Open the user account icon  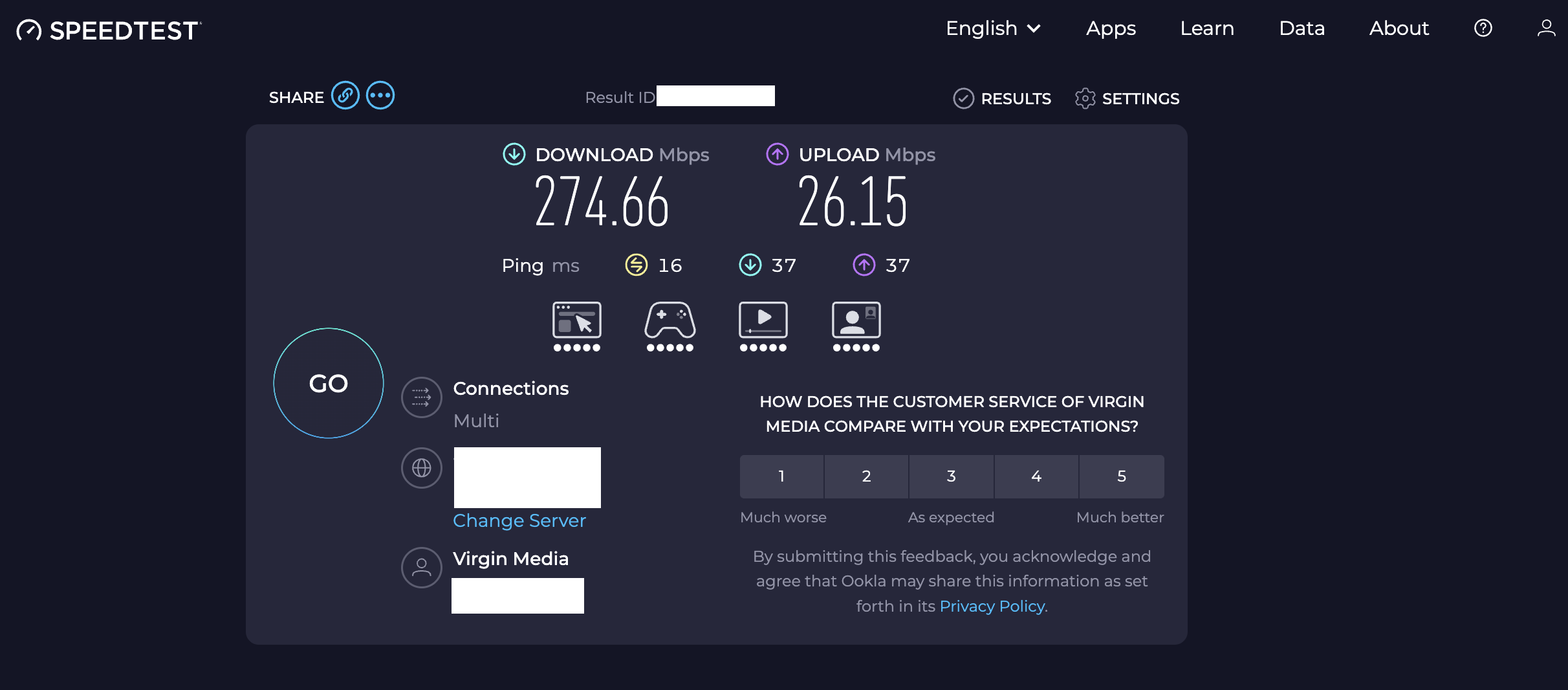(x=1546, y=28)
